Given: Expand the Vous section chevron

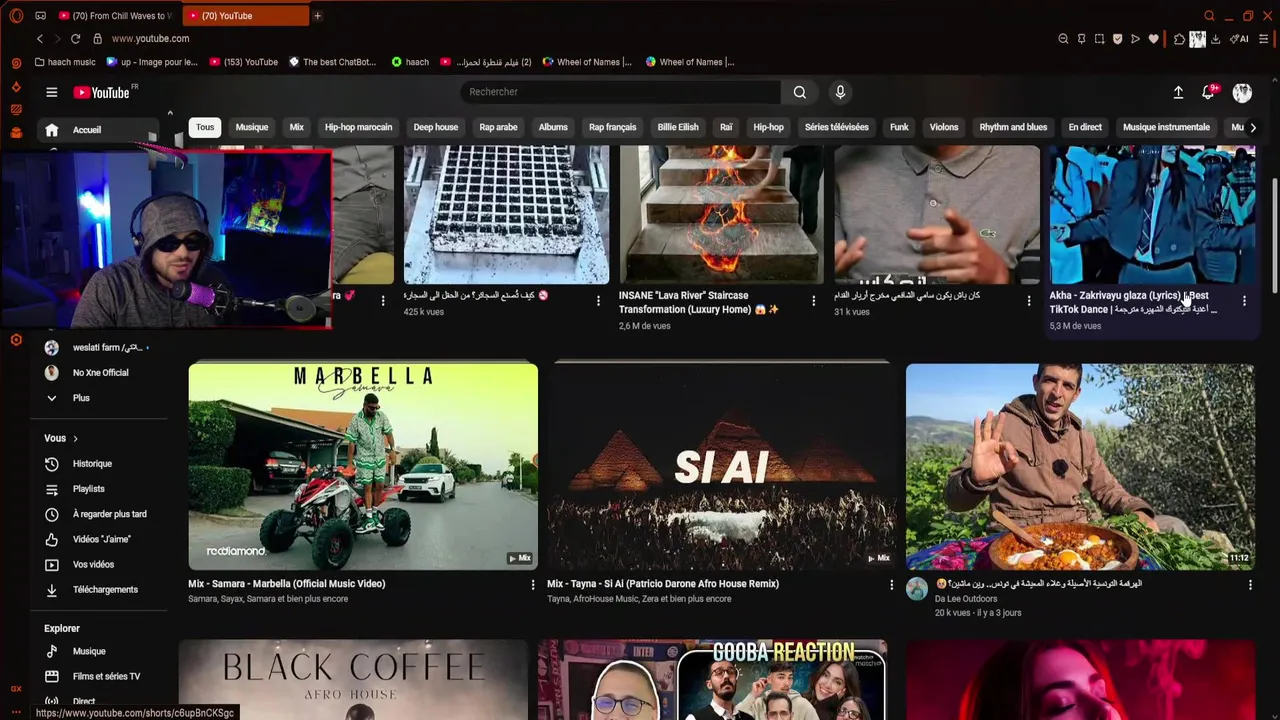Looking at the screenshot, I should pyautogui.click(x=75, y=438).
